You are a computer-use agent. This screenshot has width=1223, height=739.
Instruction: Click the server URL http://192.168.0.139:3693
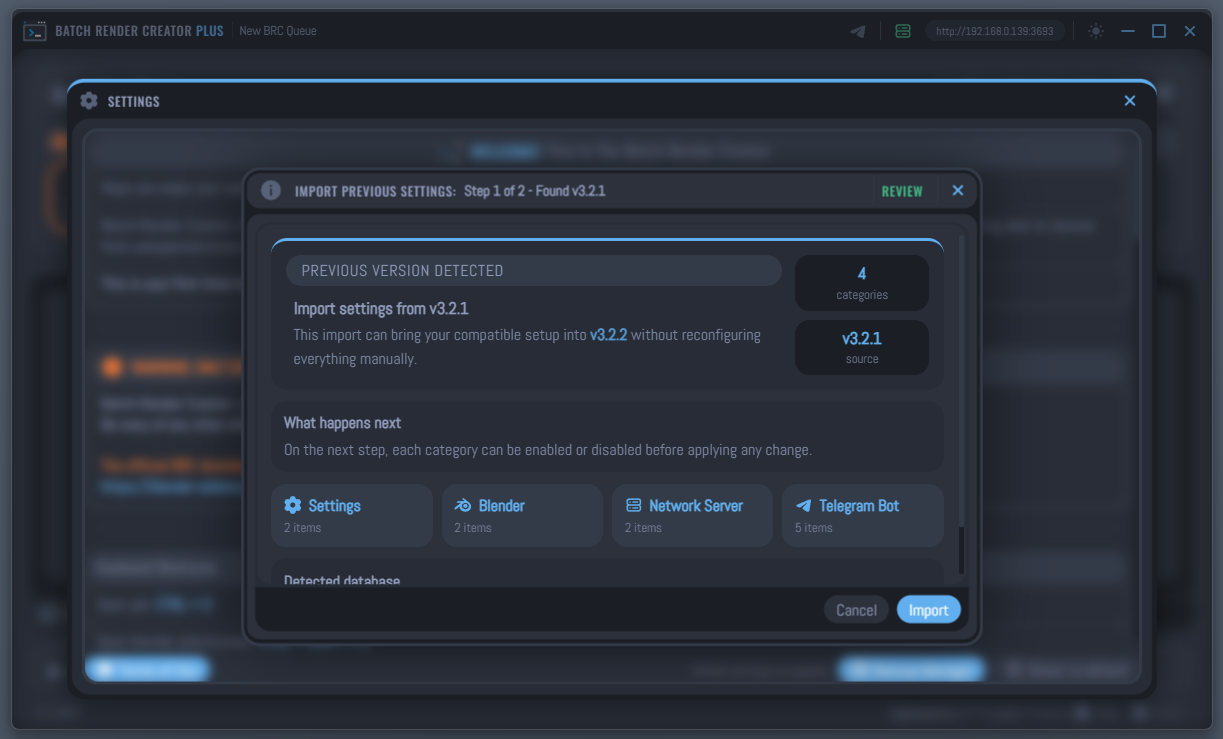[x=995, y=31]
